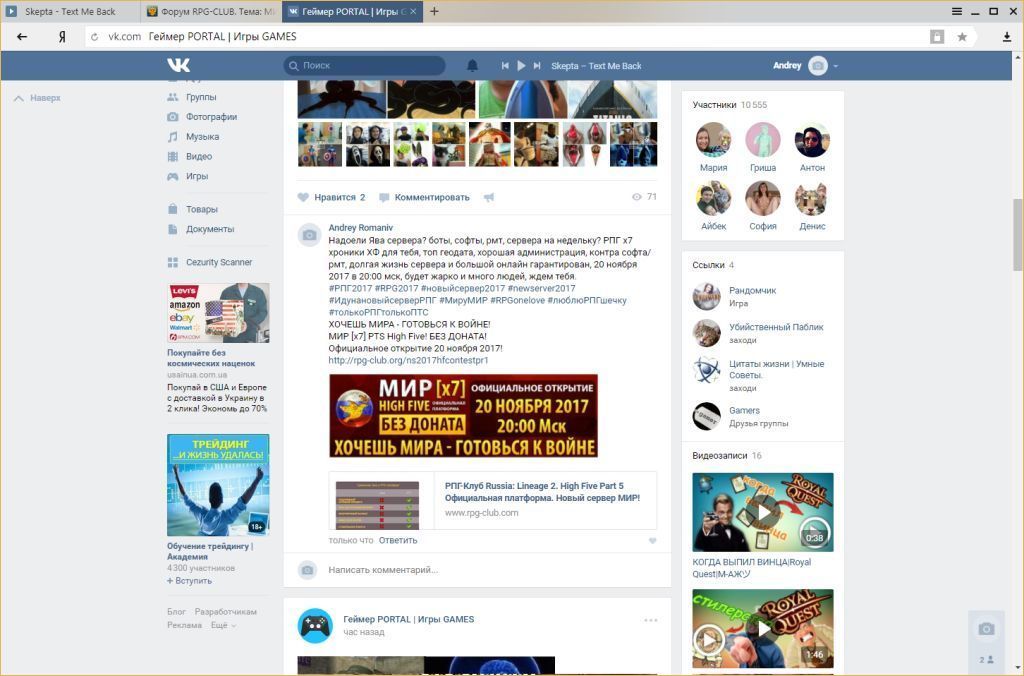
Task: Open the notifications bell icon
Action: coord(472,65)
